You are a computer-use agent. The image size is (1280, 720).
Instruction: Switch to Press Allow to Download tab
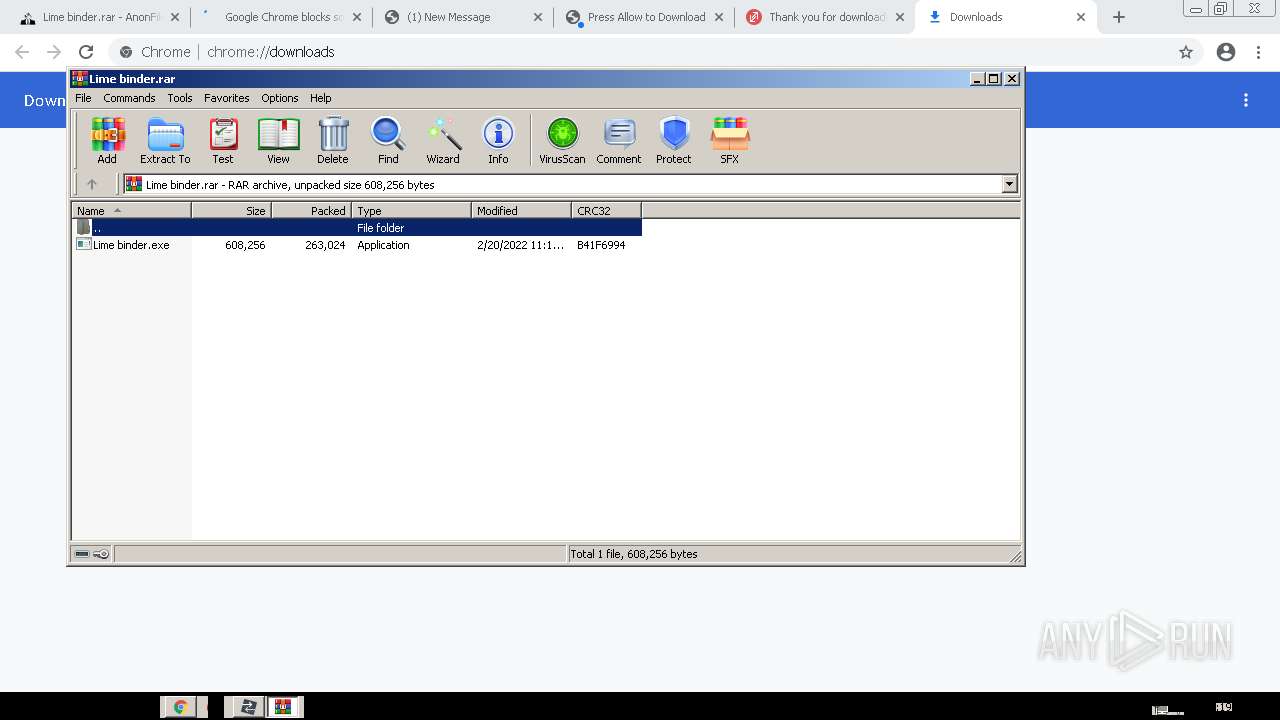coord(646,17)
